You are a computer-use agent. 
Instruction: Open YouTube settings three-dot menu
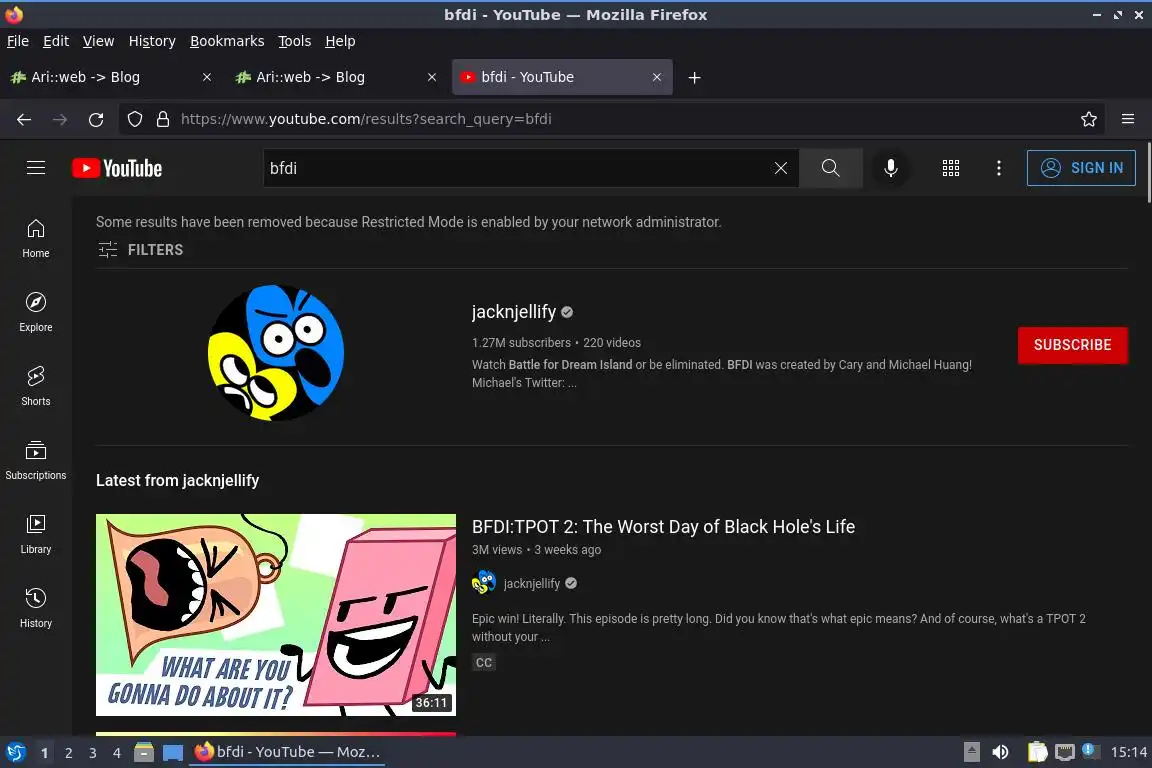coord(998,168)
